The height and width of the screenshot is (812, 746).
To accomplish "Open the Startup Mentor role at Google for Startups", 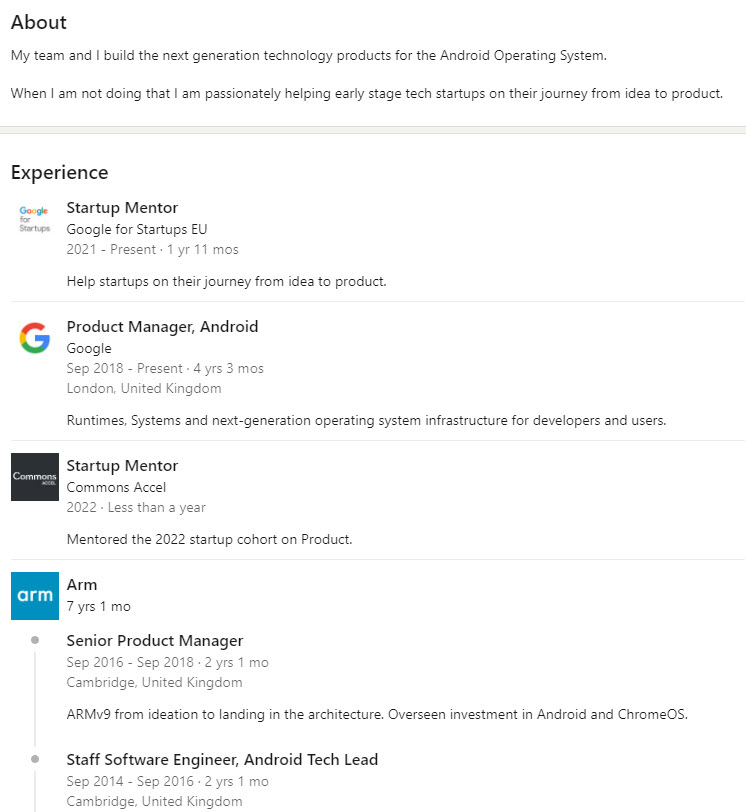I will coord(122,208).
